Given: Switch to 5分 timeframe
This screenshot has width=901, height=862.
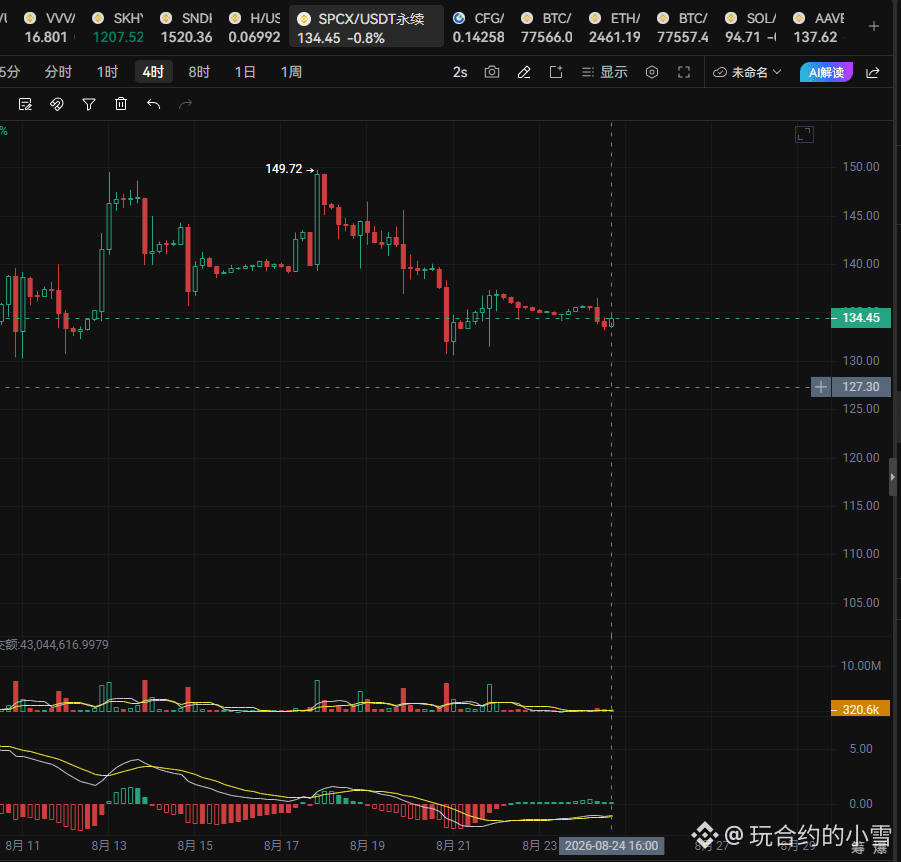Looking at the screenshot, I should click(x=10, y=72).
